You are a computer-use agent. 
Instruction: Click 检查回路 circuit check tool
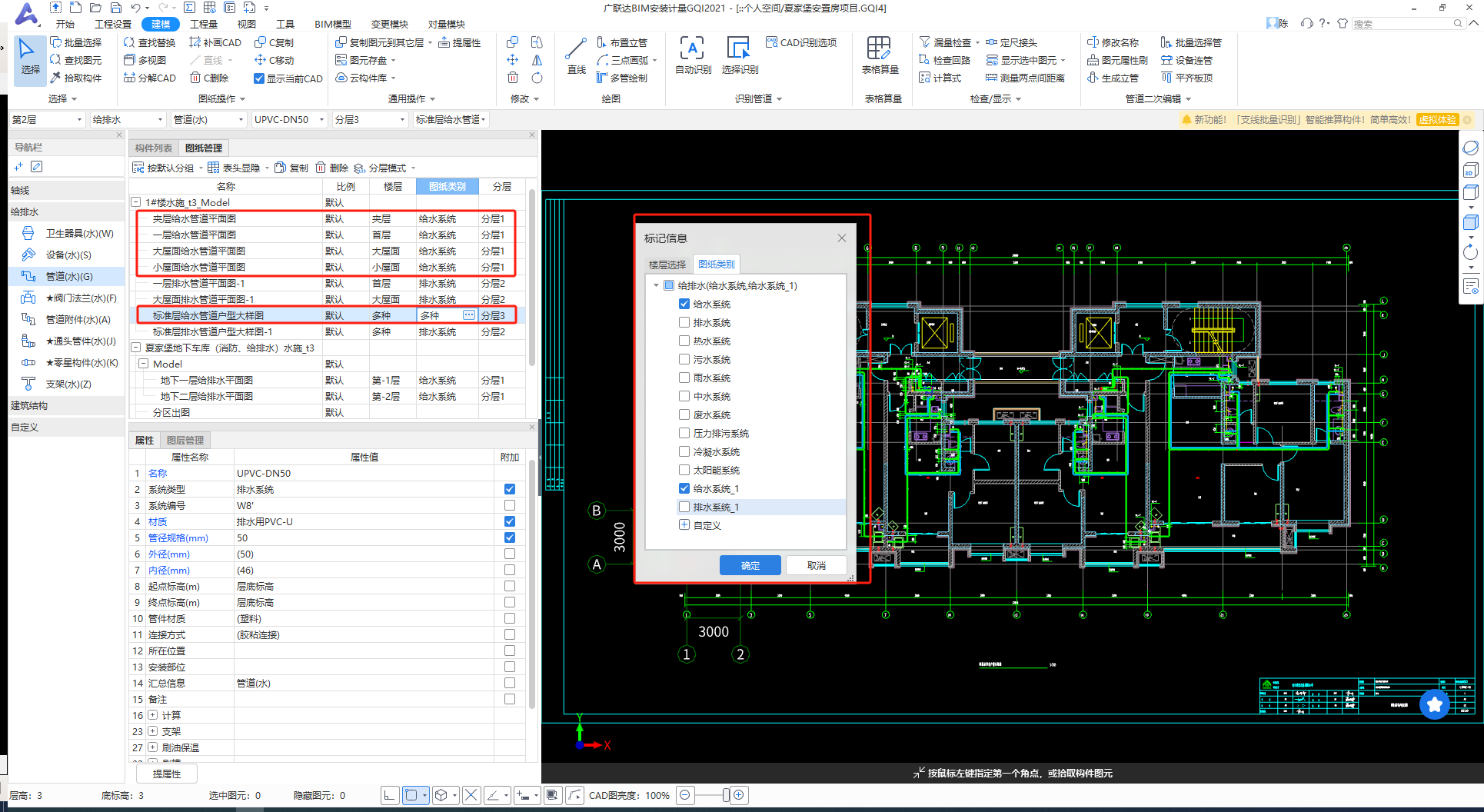[x=944, y=60]
